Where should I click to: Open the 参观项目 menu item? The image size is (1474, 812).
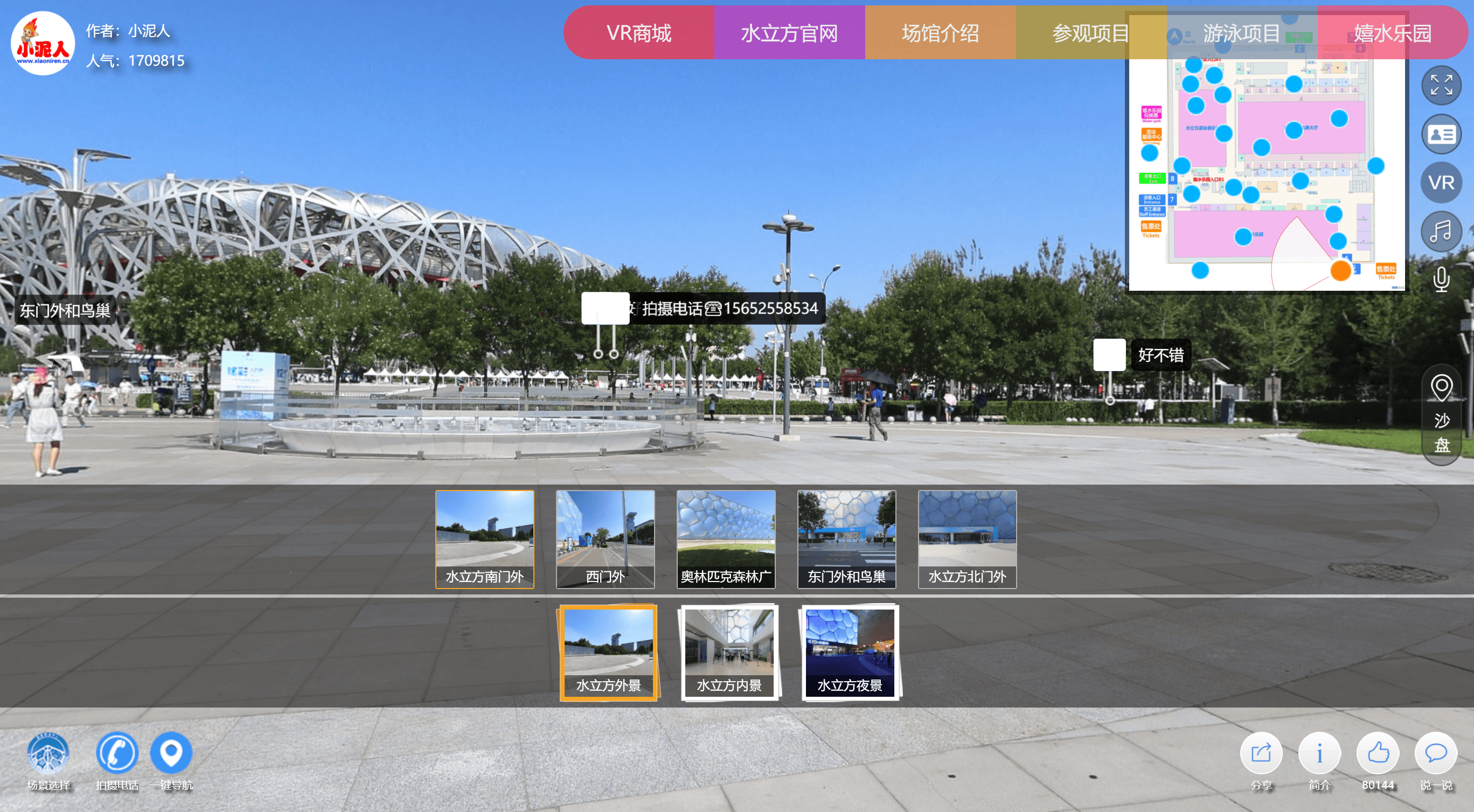pos(1090,33)
